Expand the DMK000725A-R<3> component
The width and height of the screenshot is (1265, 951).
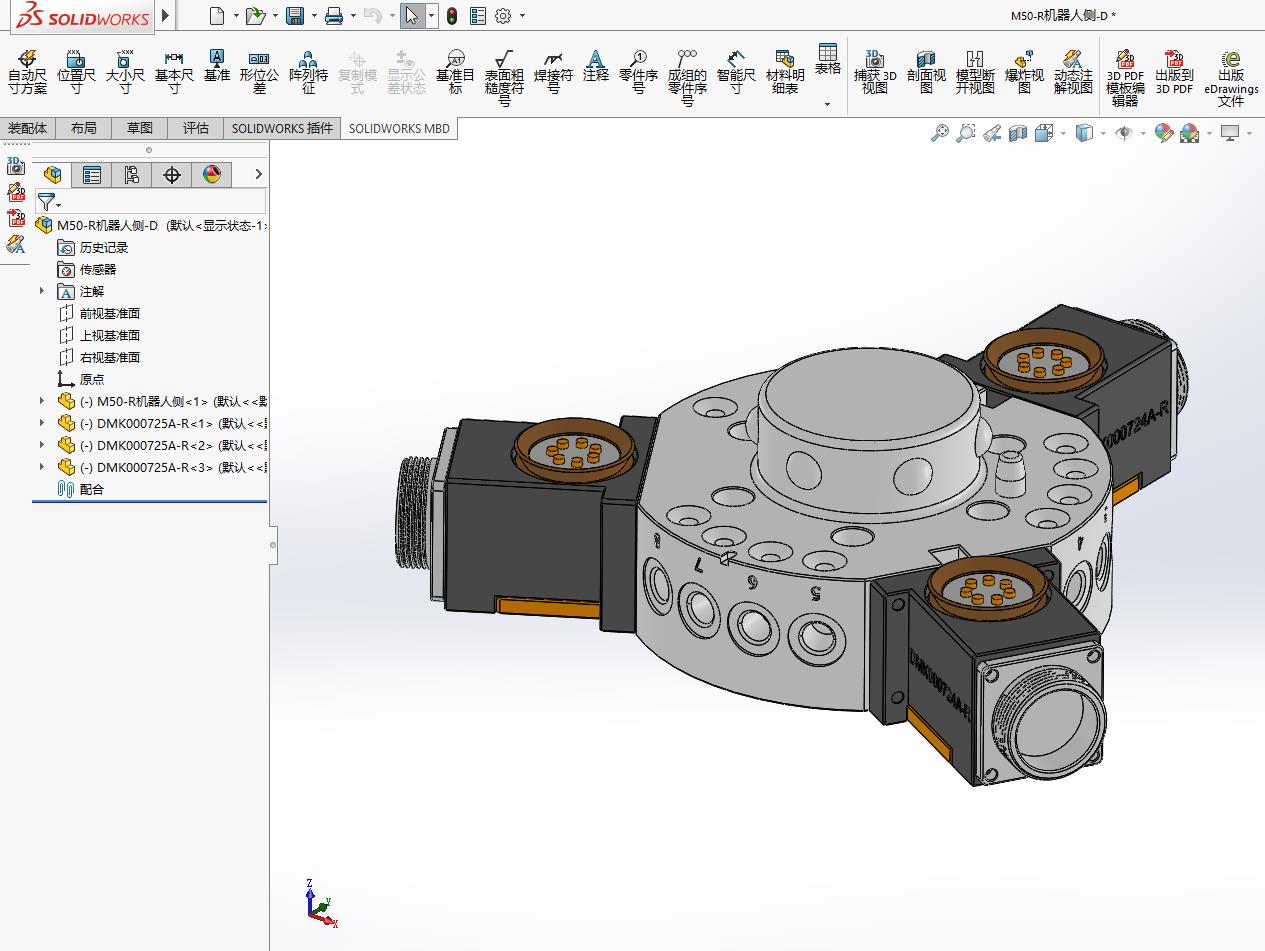(42, 467)
